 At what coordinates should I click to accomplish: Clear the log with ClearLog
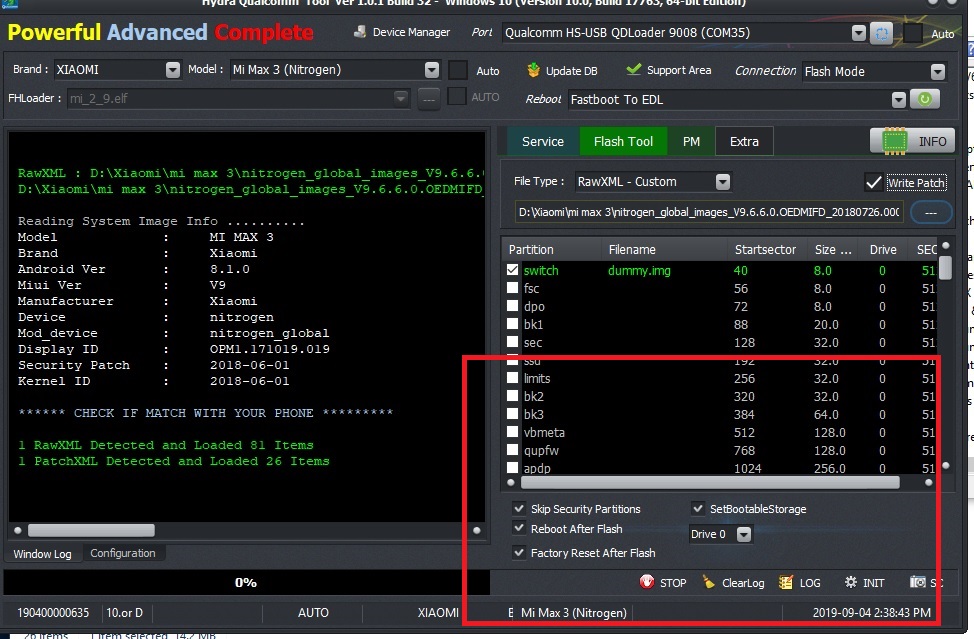pyautogui.click(x=733, y=582)
